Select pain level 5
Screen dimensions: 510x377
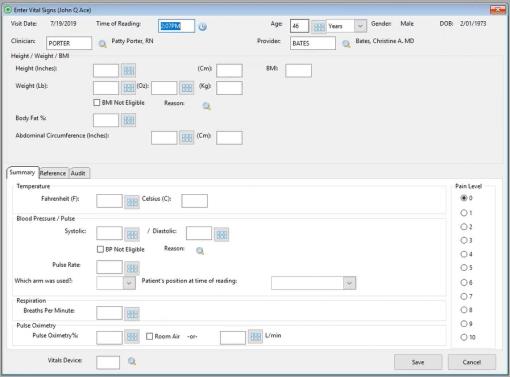pos(464,268)
